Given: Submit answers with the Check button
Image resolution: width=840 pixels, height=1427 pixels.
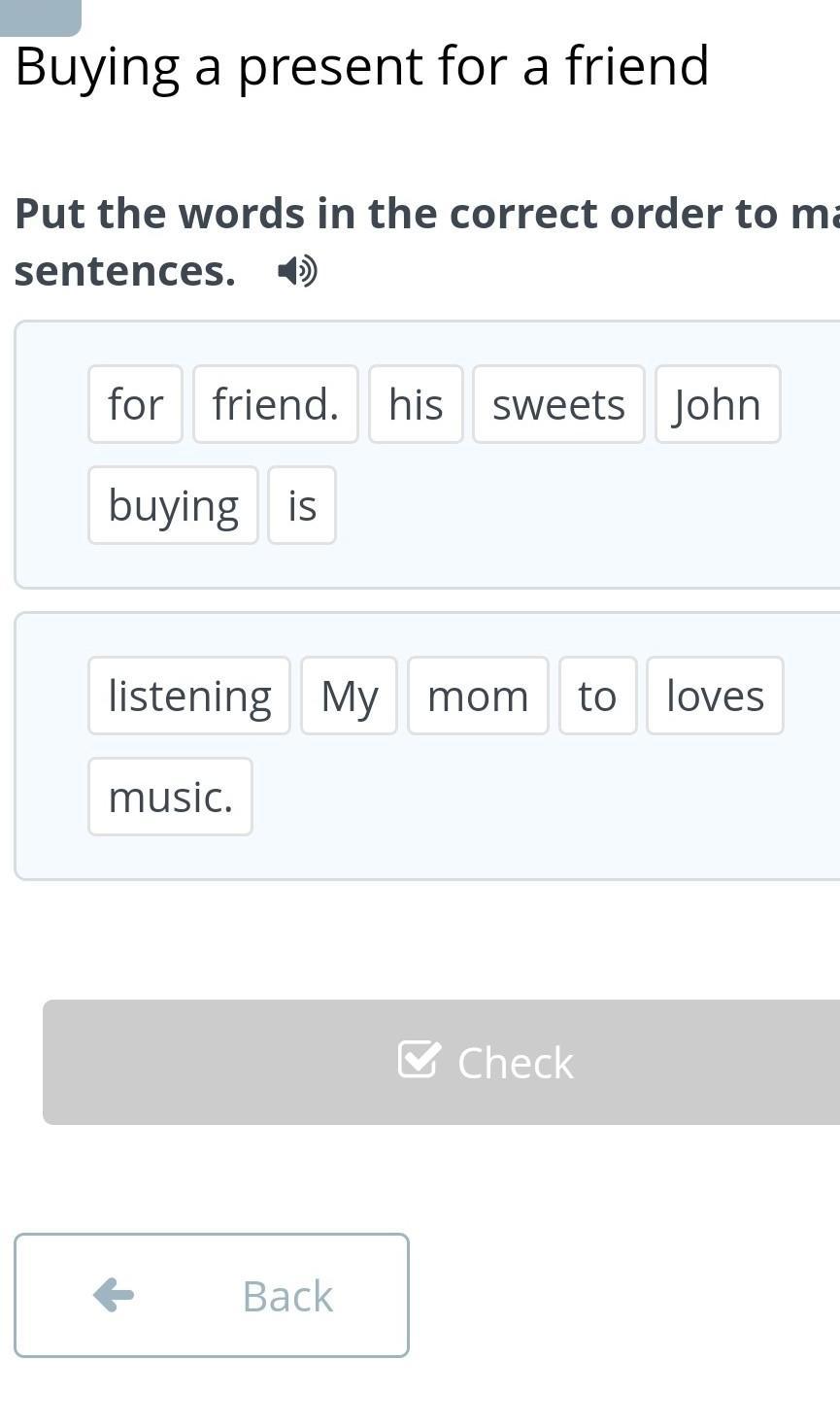Looking at the screenshot, I should click(x=441, y=1062).
